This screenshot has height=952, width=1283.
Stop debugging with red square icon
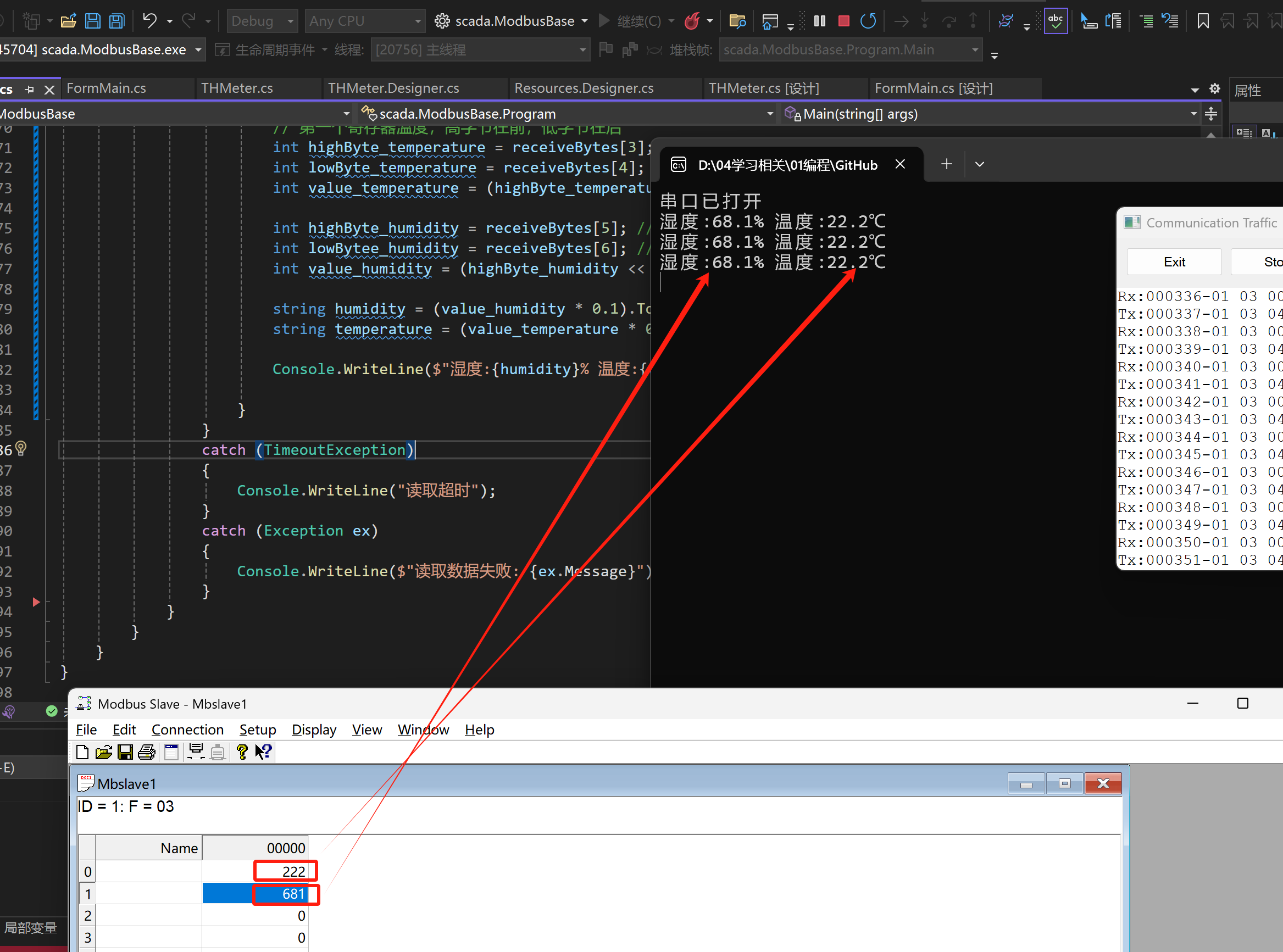click(844, 21)
